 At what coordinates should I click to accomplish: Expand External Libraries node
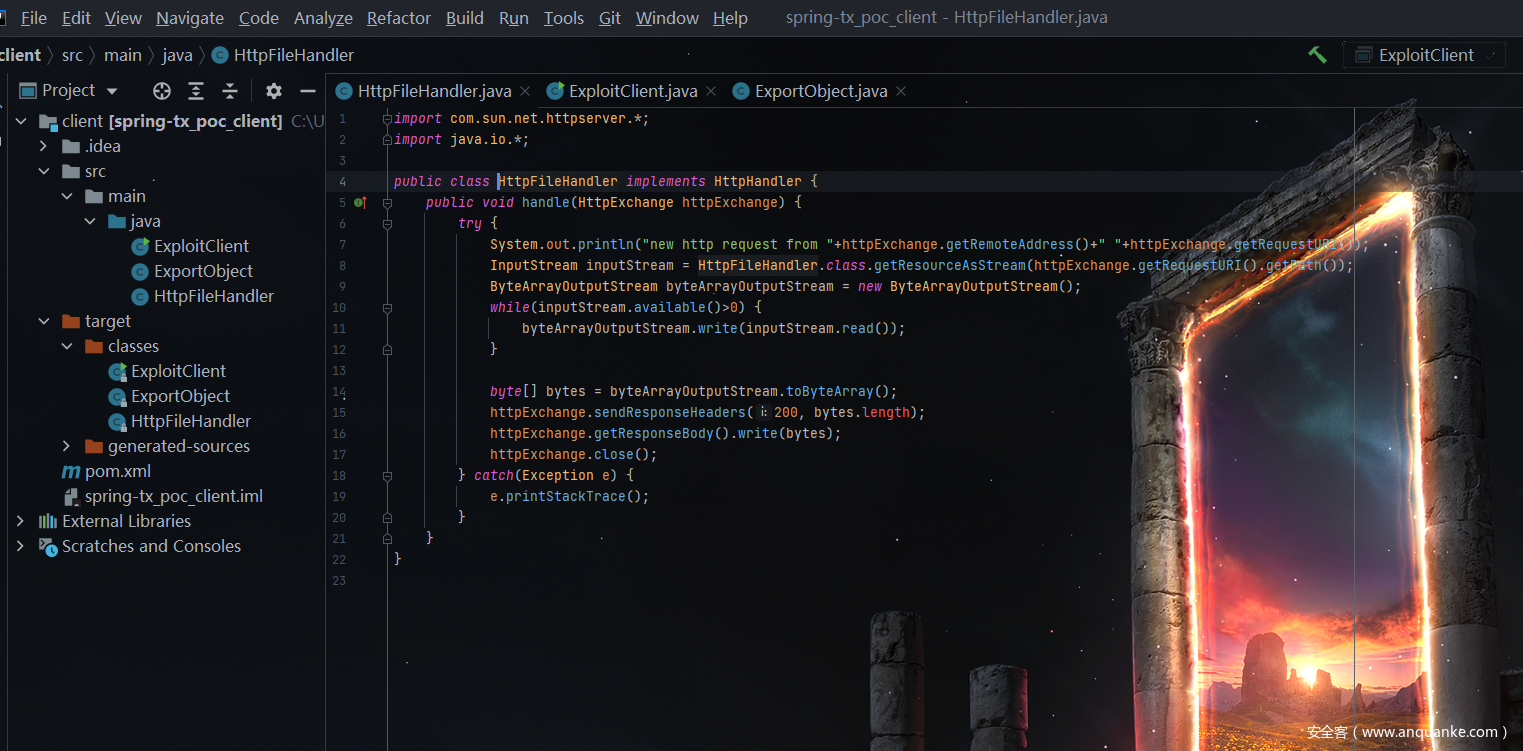tap(20, 521)
